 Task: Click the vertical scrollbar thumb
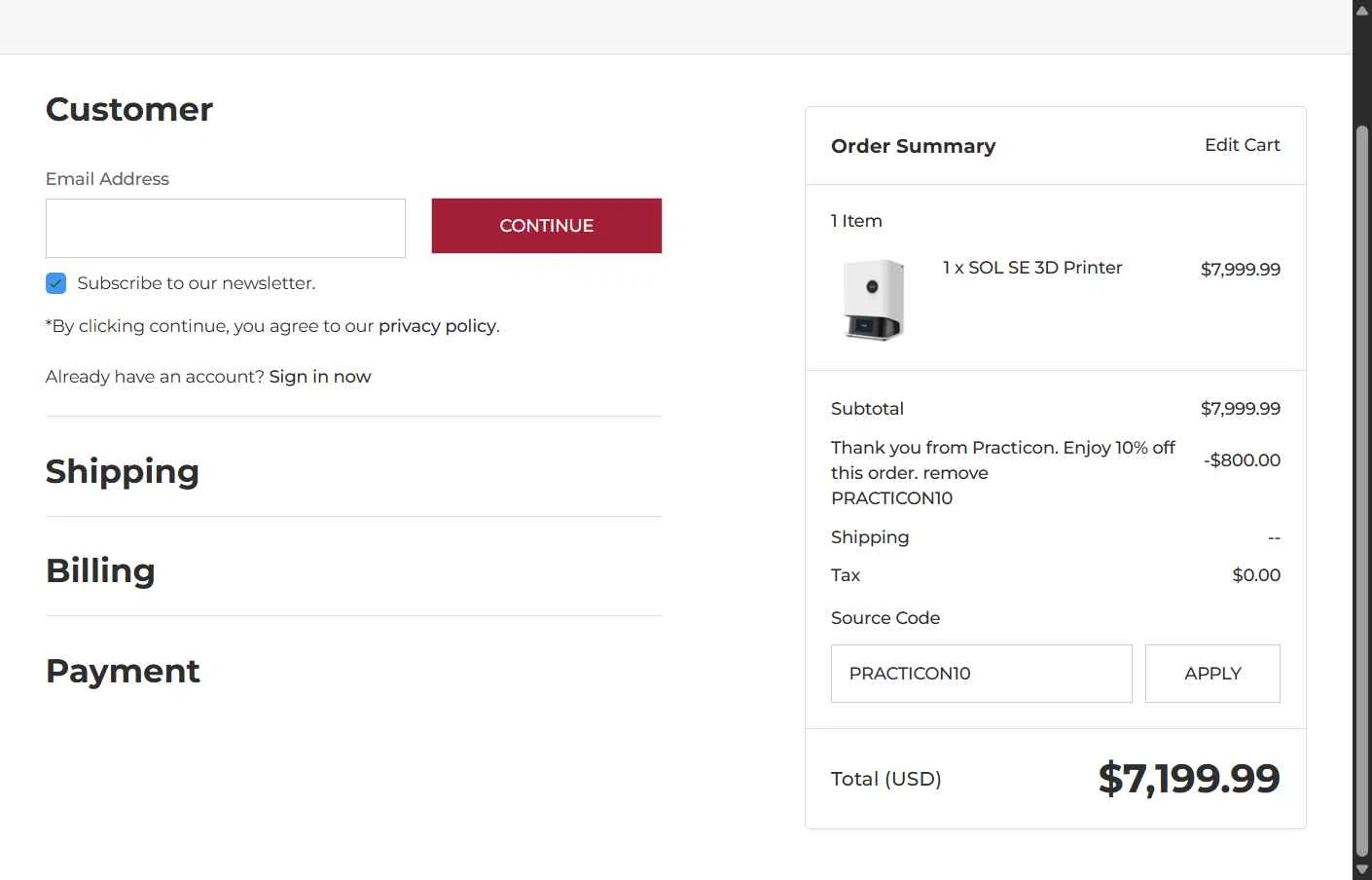[x=1362, y=490]
